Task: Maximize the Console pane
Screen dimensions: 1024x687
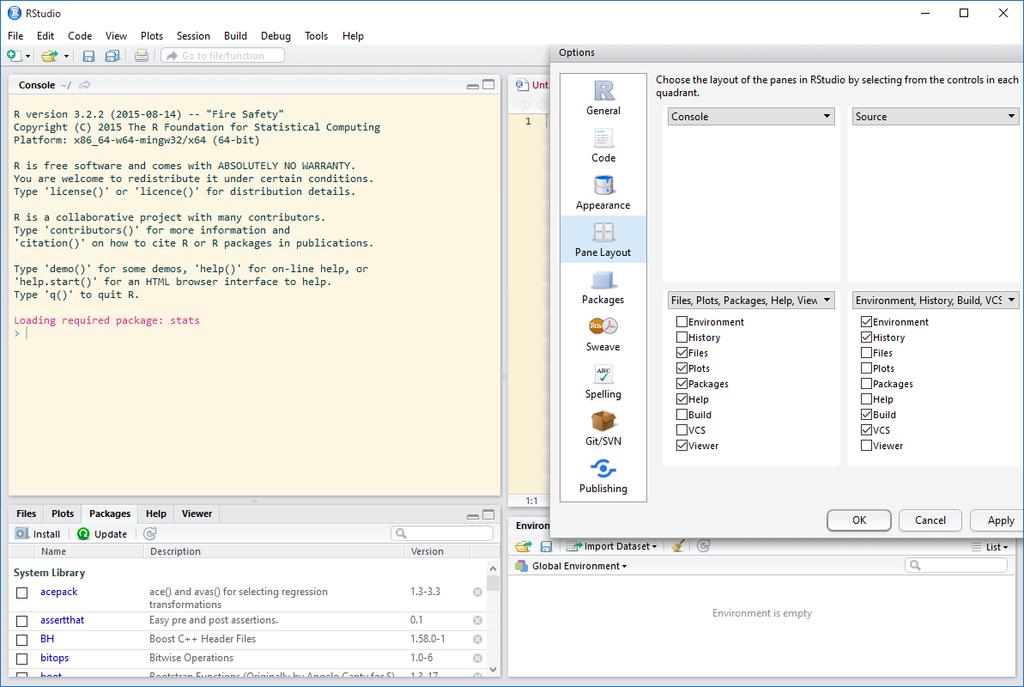Action: tap(488, 85)
